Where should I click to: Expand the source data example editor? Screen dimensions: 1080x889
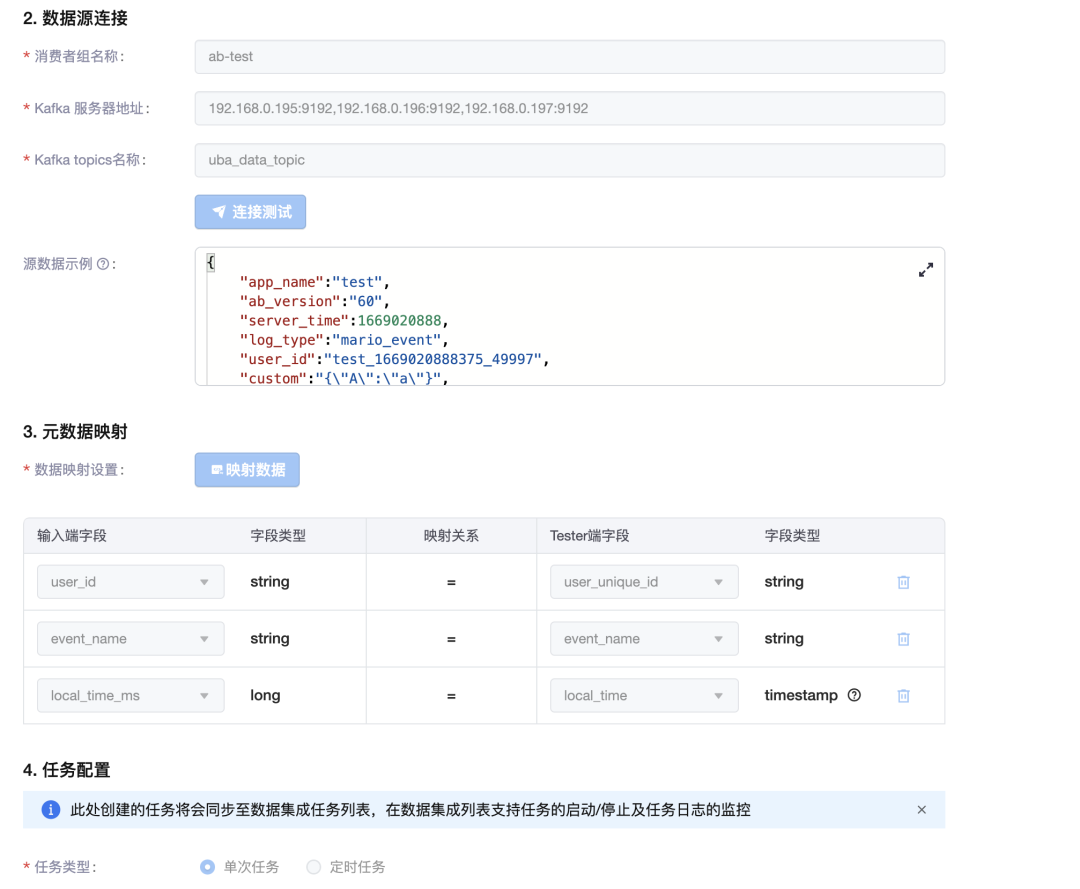[x=926, y=270]
